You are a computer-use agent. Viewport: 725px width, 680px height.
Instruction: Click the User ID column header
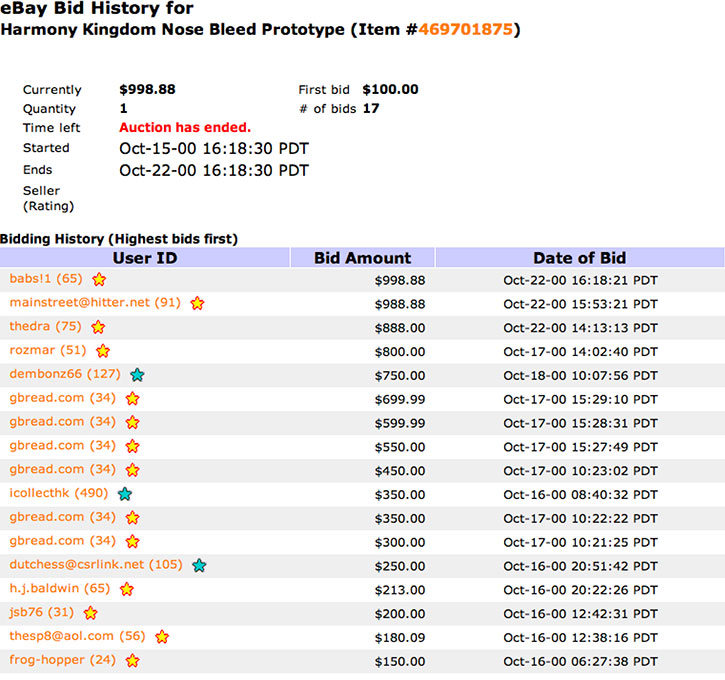tap(145, 258)
